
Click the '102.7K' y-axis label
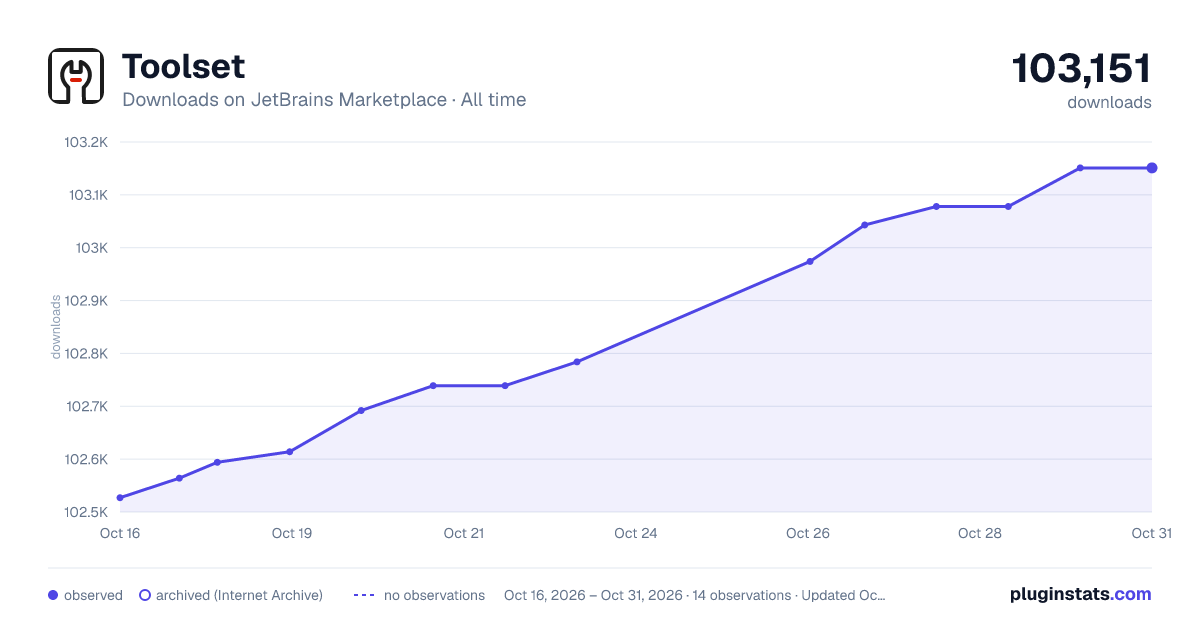[86, 407]
